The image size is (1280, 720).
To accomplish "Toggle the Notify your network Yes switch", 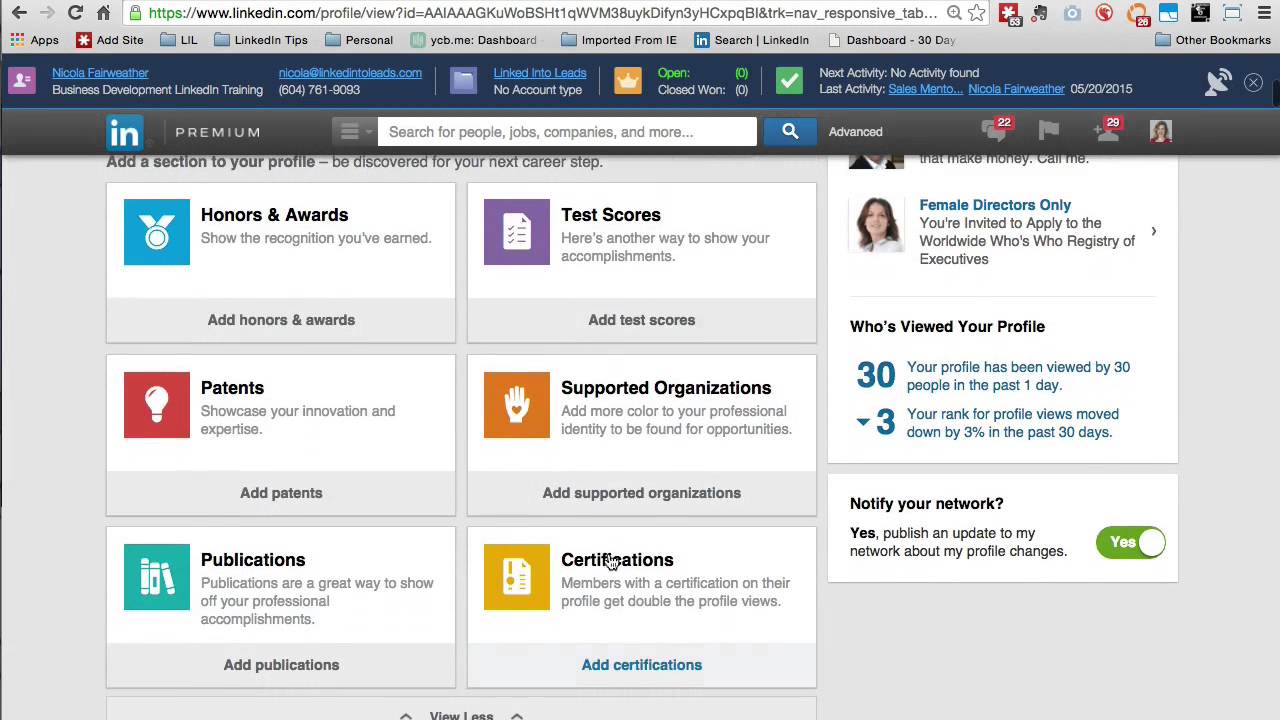I will click(1131, 542).
